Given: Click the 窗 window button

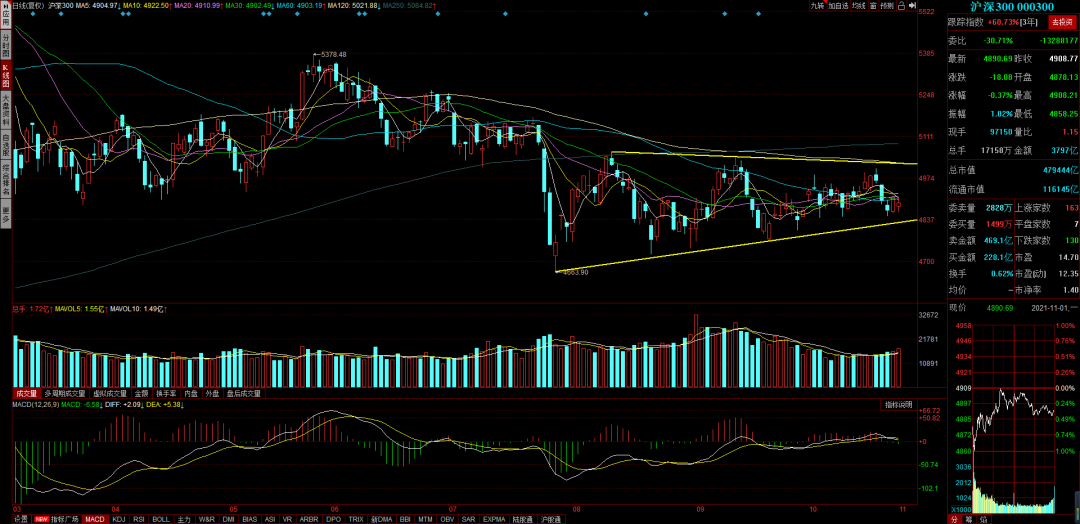Looking at the screenshot, I should 873,6.
